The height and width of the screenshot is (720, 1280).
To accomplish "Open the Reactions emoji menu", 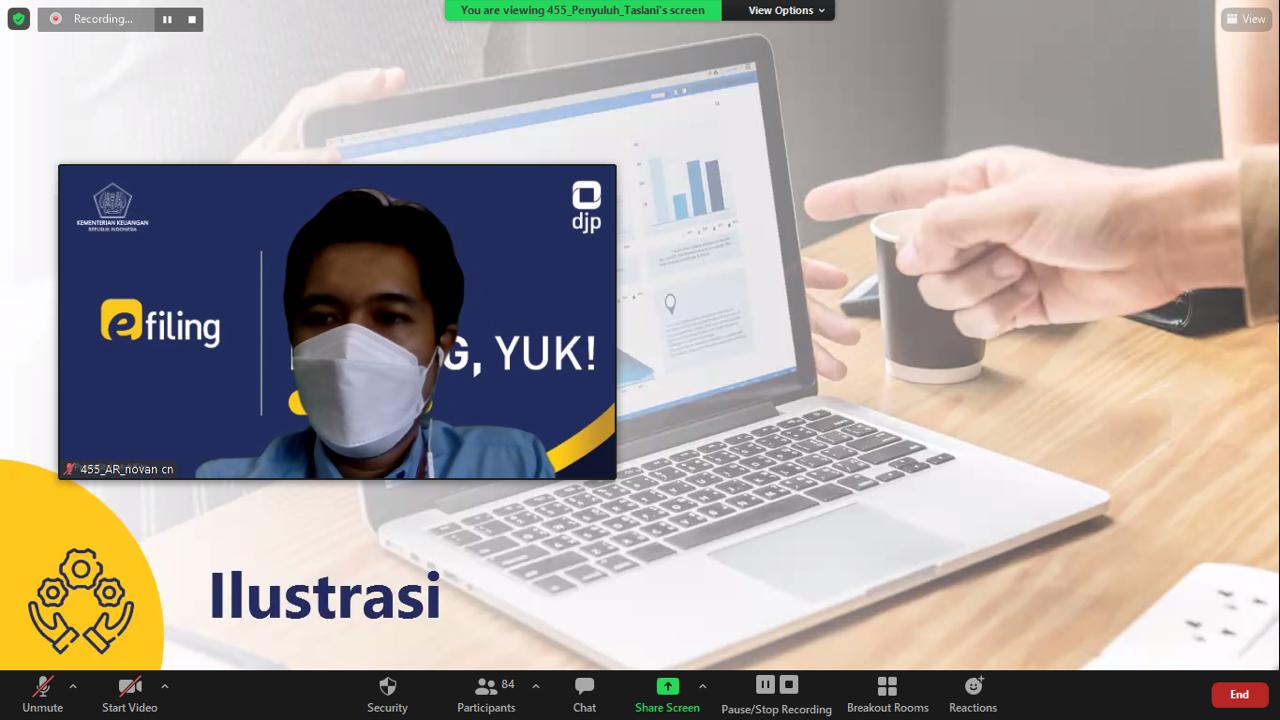I will pos(973,686).
